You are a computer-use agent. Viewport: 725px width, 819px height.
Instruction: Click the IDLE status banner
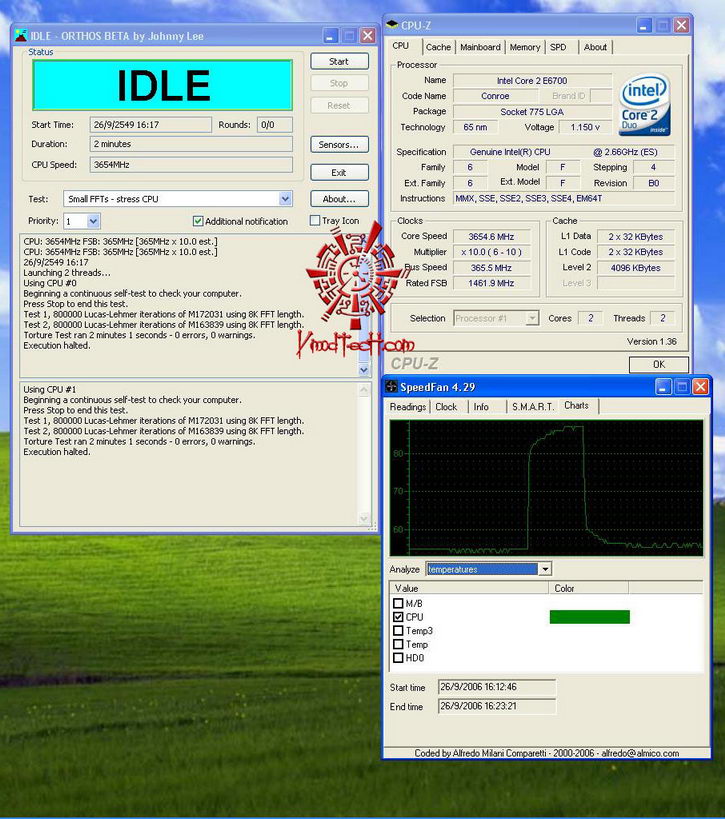click(x=162, y=85)
